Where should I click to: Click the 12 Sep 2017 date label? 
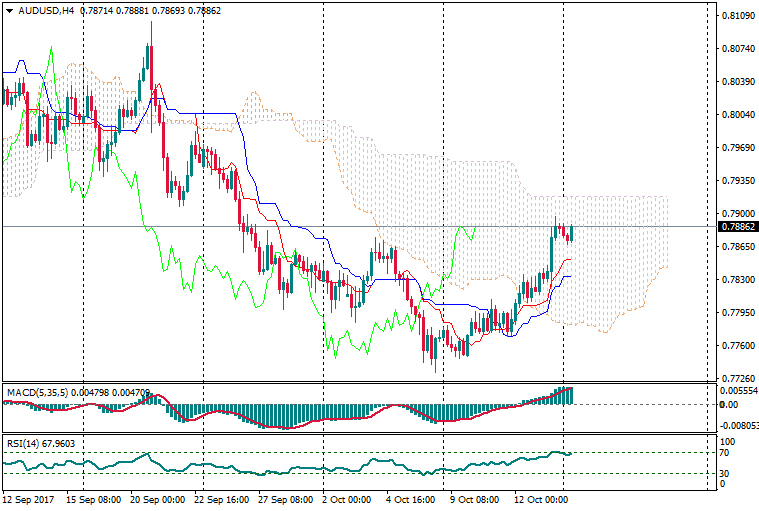coord(28,499)
